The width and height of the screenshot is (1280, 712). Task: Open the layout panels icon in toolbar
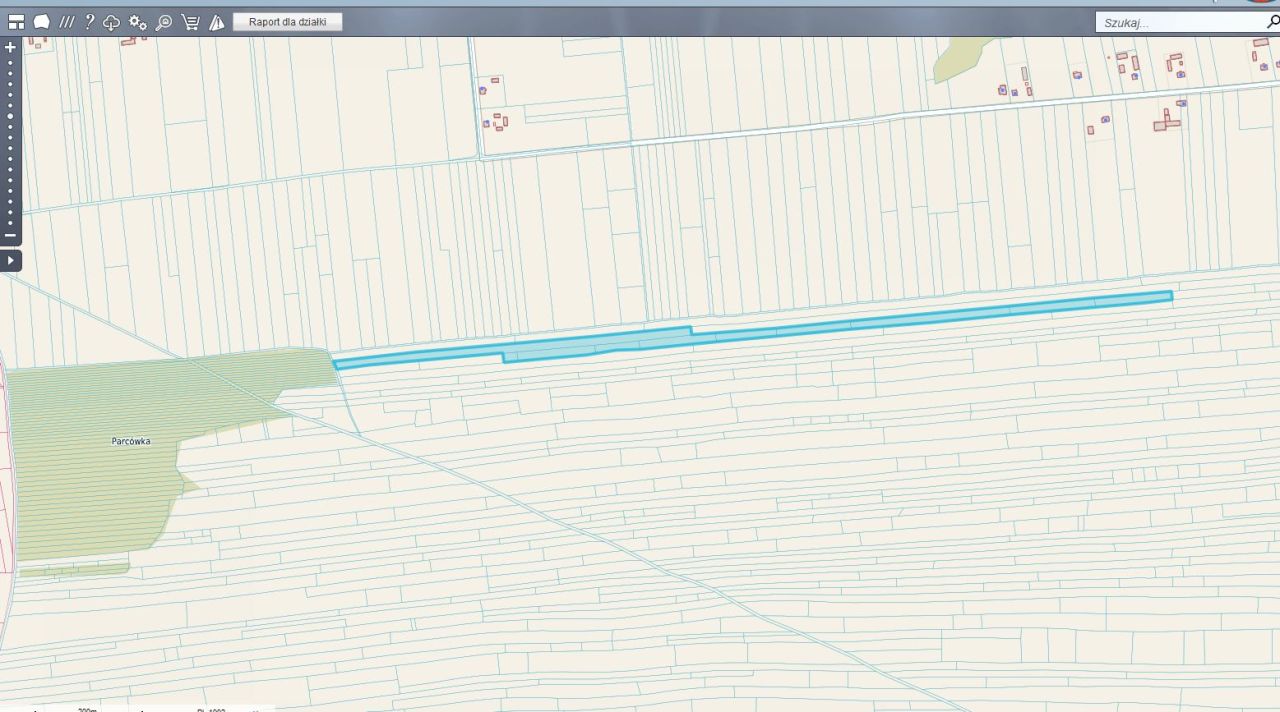pos(16,22)
